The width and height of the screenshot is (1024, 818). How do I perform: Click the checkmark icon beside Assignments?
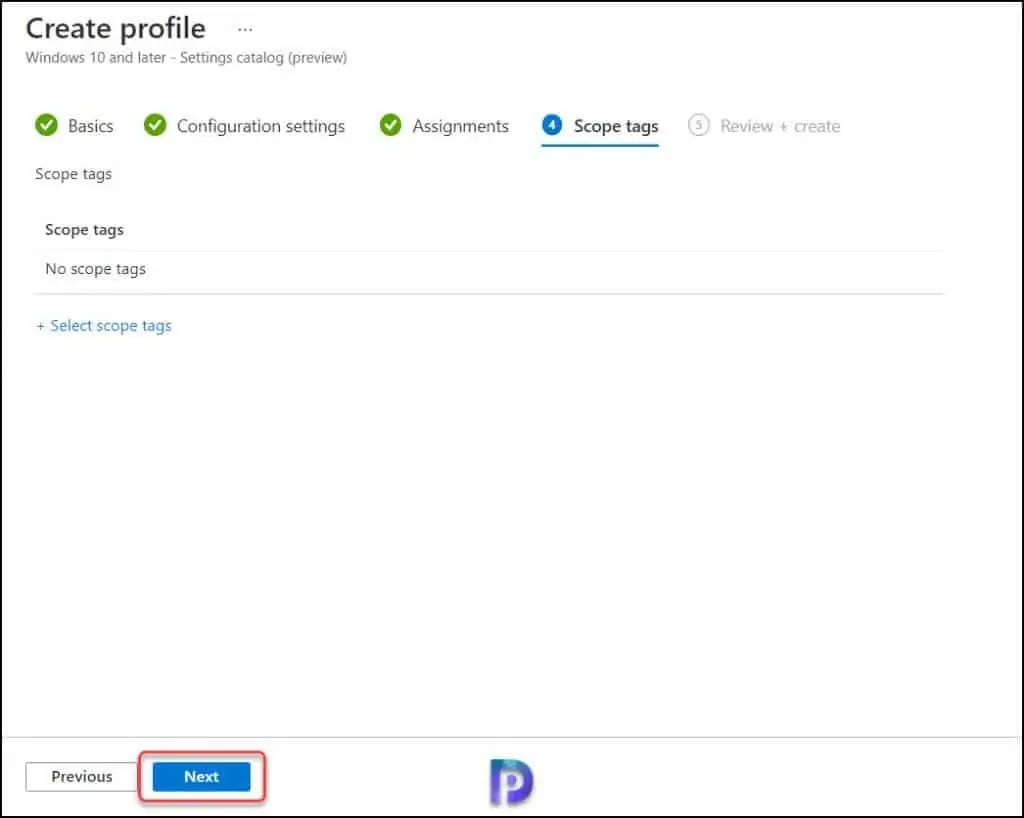tap(390, 125)
